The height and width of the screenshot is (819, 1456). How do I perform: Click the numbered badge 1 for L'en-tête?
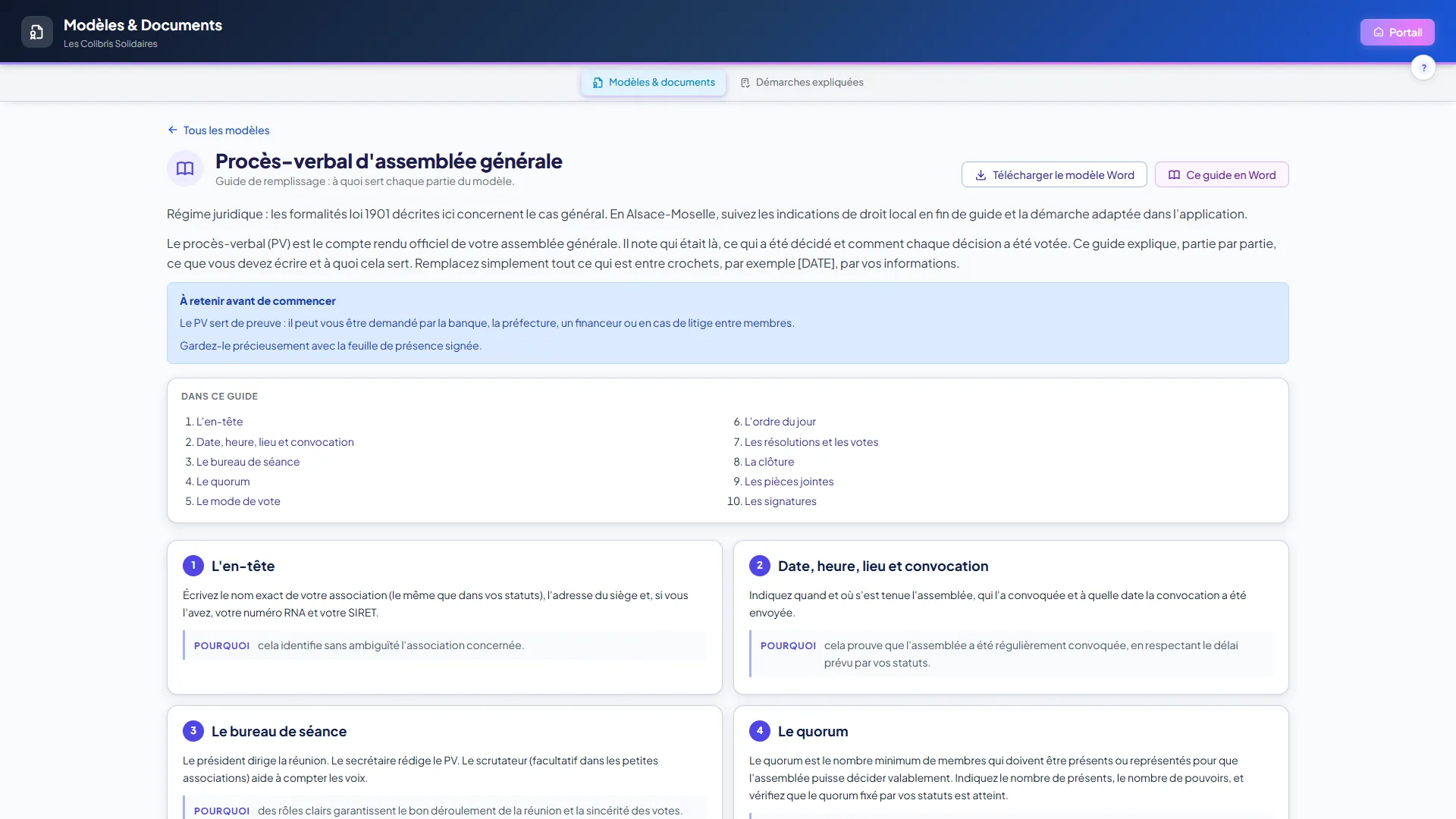[193, 566]
